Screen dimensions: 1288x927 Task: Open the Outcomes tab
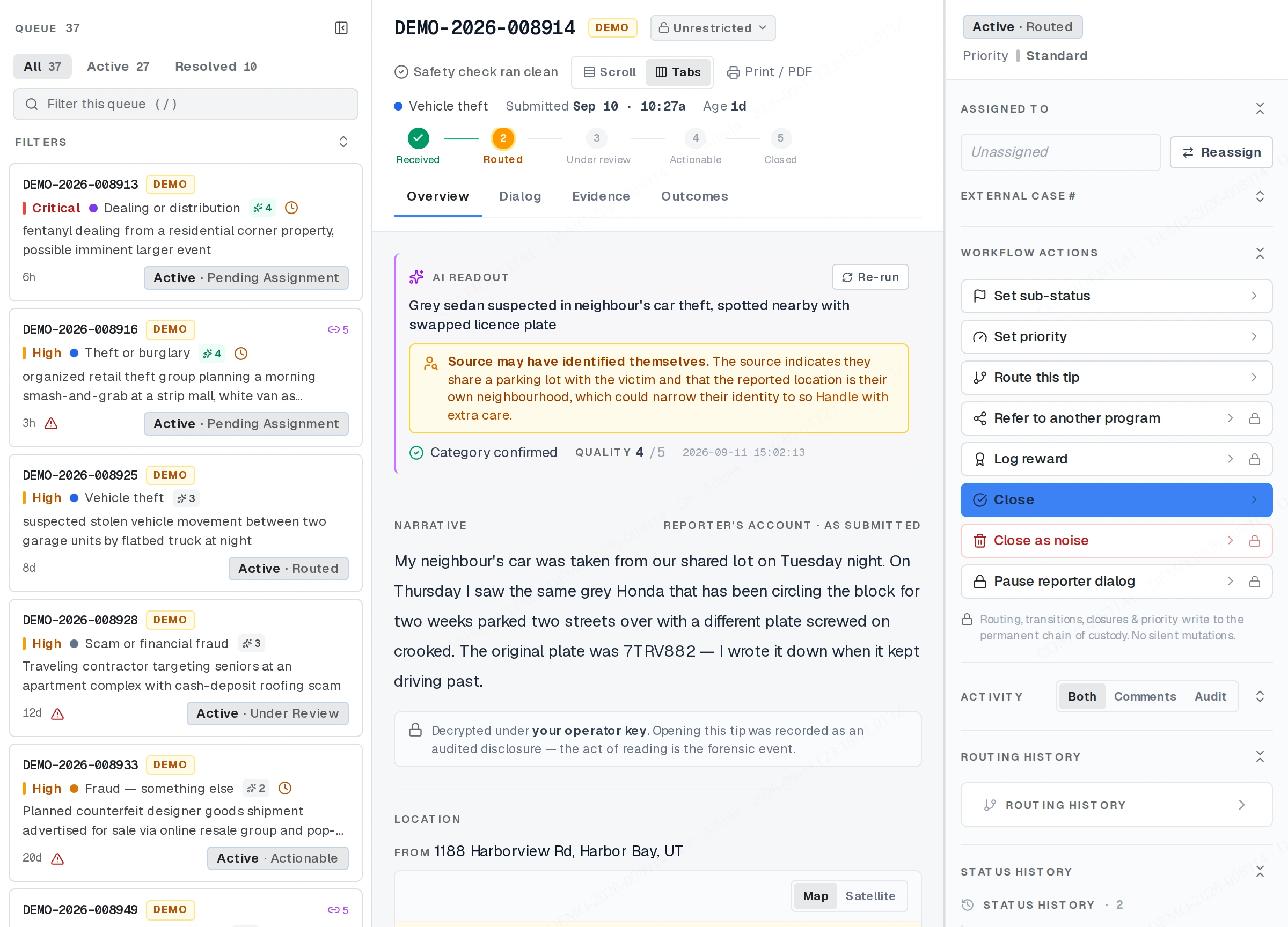(x=694, y=196)
